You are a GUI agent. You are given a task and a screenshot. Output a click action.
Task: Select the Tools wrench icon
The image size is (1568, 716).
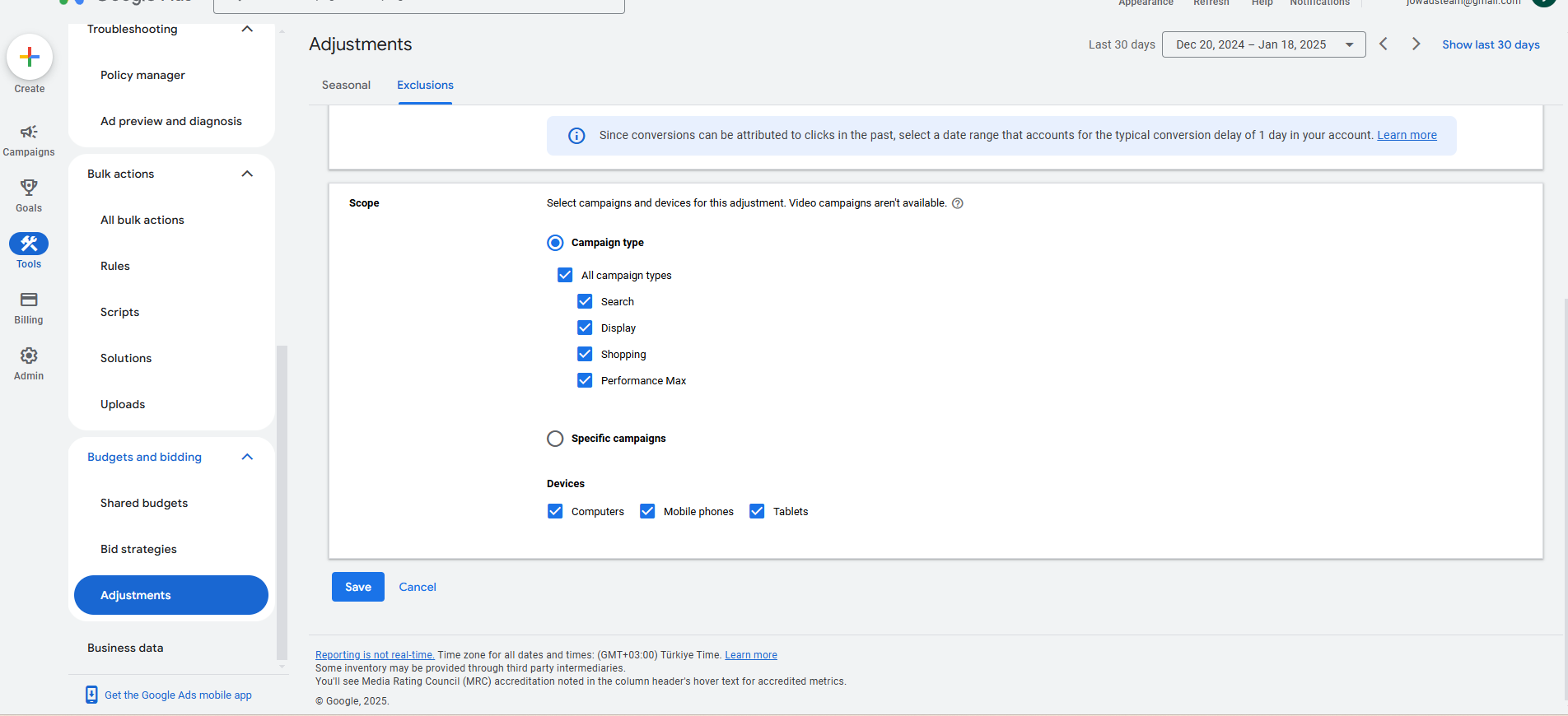[29, 244]
